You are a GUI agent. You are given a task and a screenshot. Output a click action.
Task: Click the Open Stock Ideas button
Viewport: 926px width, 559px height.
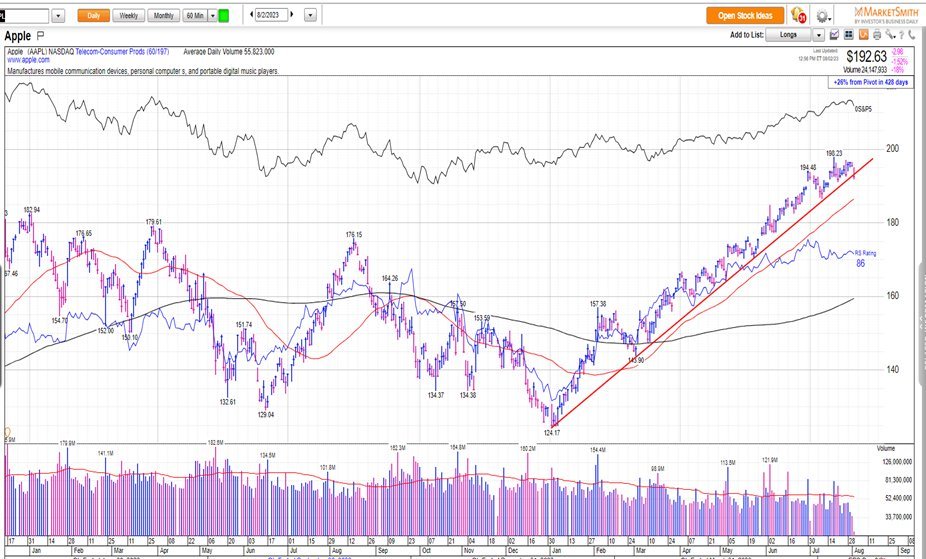[x=745, y=16]
